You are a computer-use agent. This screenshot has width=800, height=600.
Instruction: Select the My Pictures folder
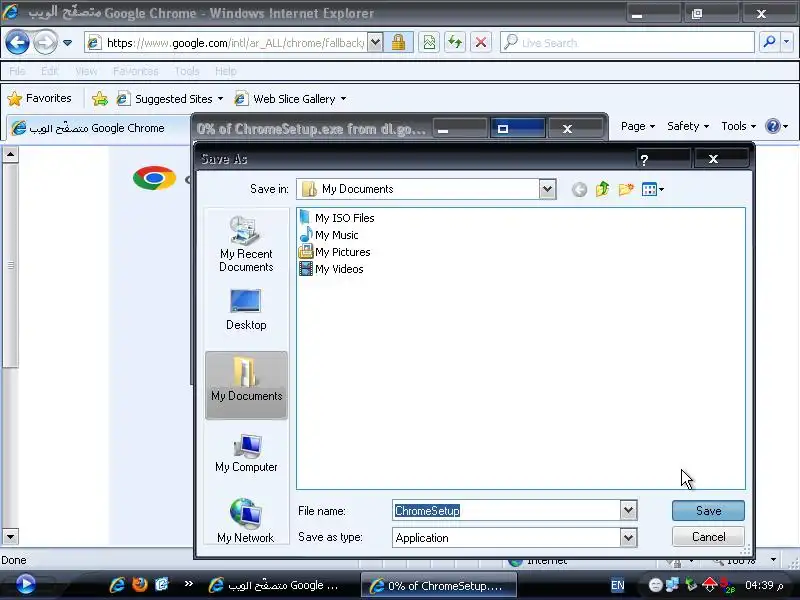(335, 252)
